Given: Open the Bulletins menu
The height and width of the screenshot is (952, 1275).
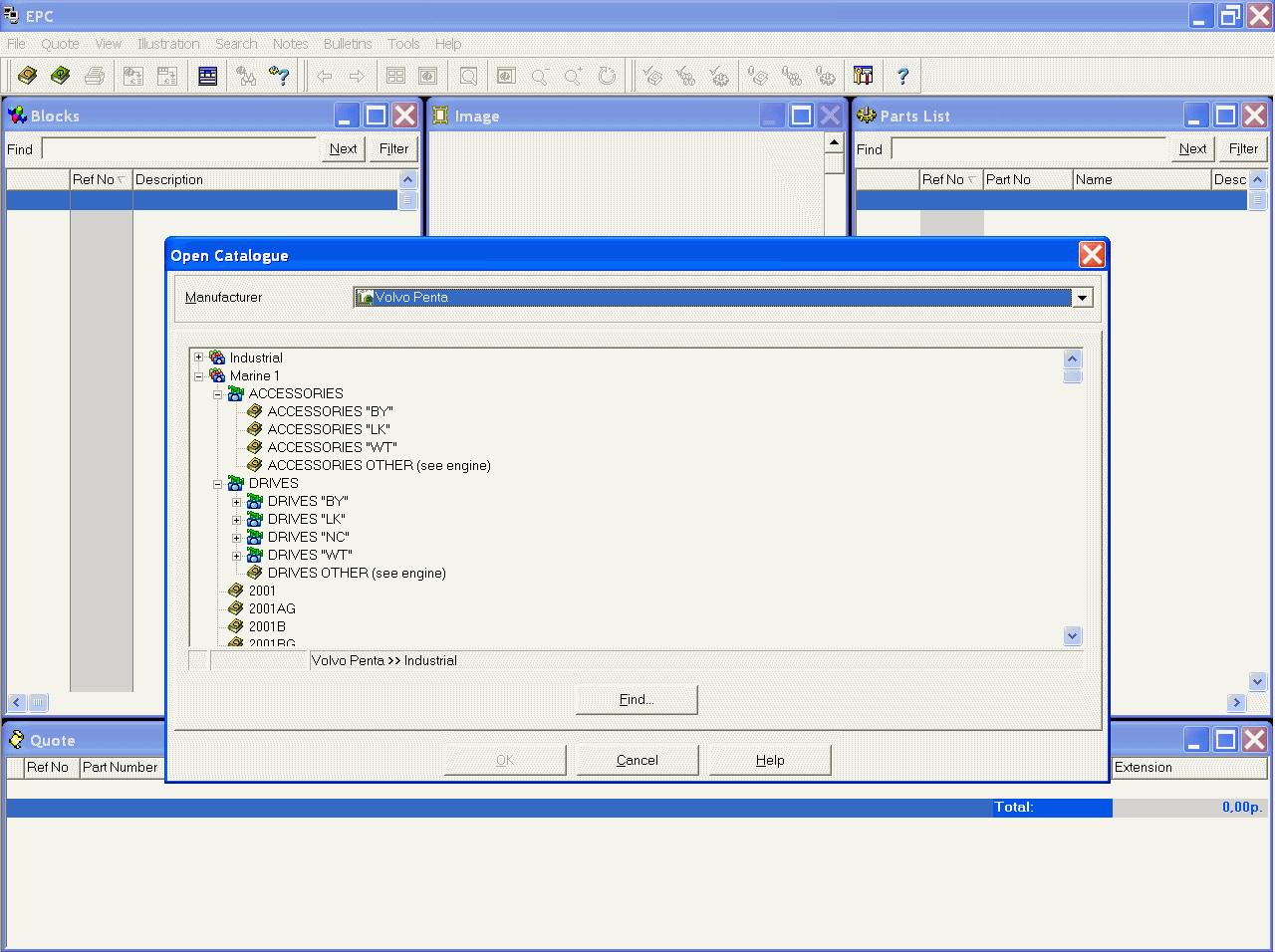Looking at the screenshot, I should 348,44.
